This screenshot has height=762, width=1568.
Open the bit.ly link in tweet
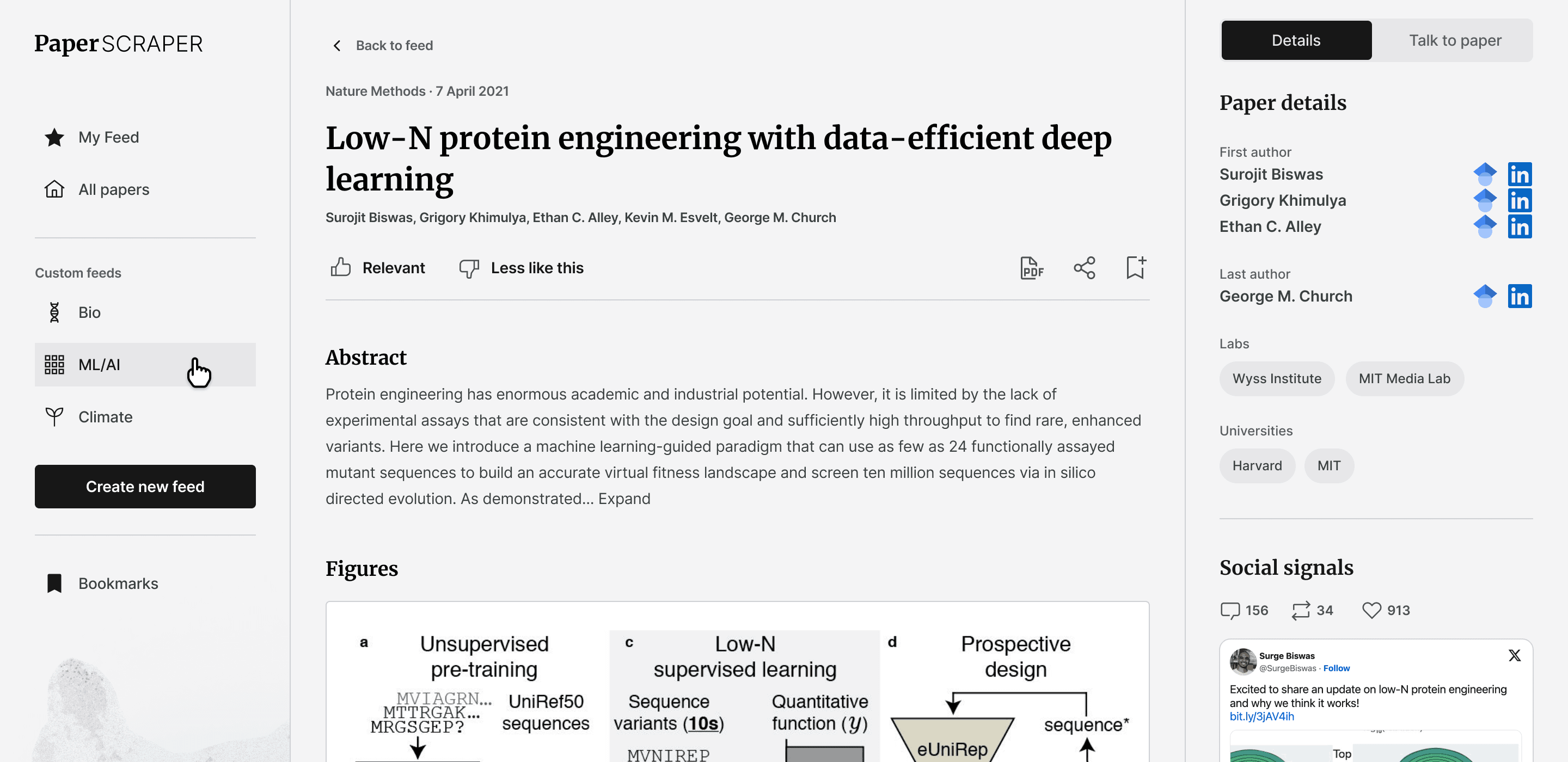1261,716
